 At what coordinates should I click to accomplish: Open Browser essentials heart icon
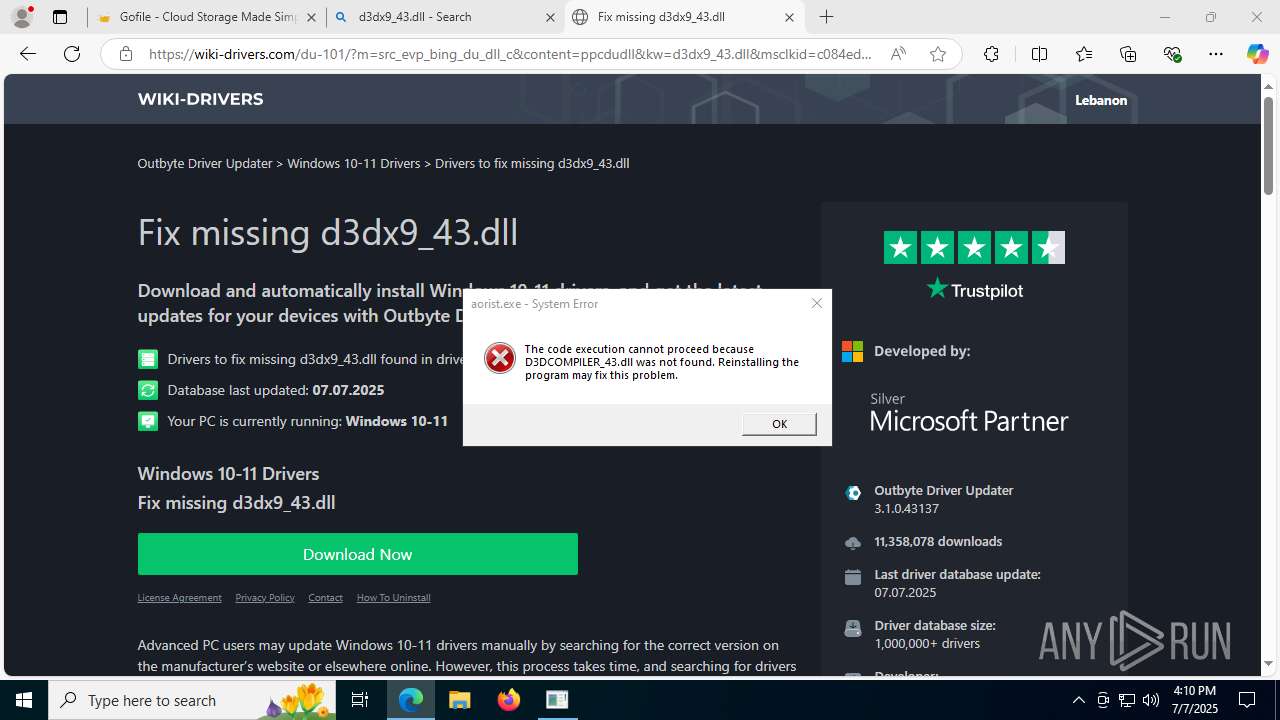point(1173,54)
